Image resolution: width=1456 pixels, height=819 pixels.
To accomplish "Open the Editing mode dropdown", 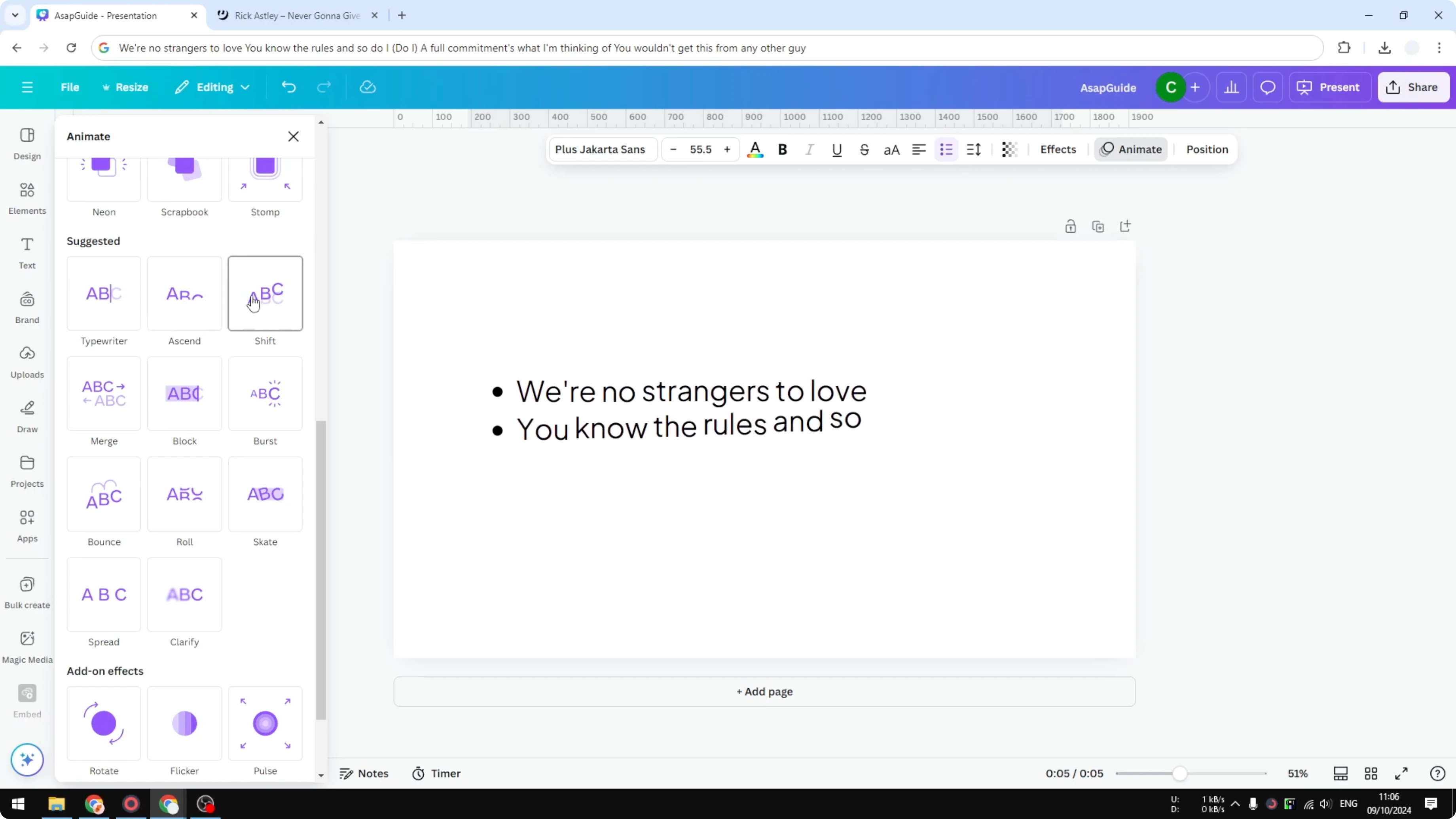I will click(212, 87).
